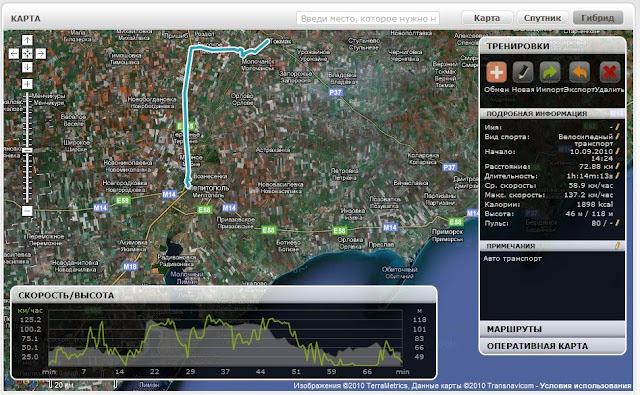Click the orange arrow Экспорт icon
The width and height of the screenshot is (640, 395).
click(580, 72)
